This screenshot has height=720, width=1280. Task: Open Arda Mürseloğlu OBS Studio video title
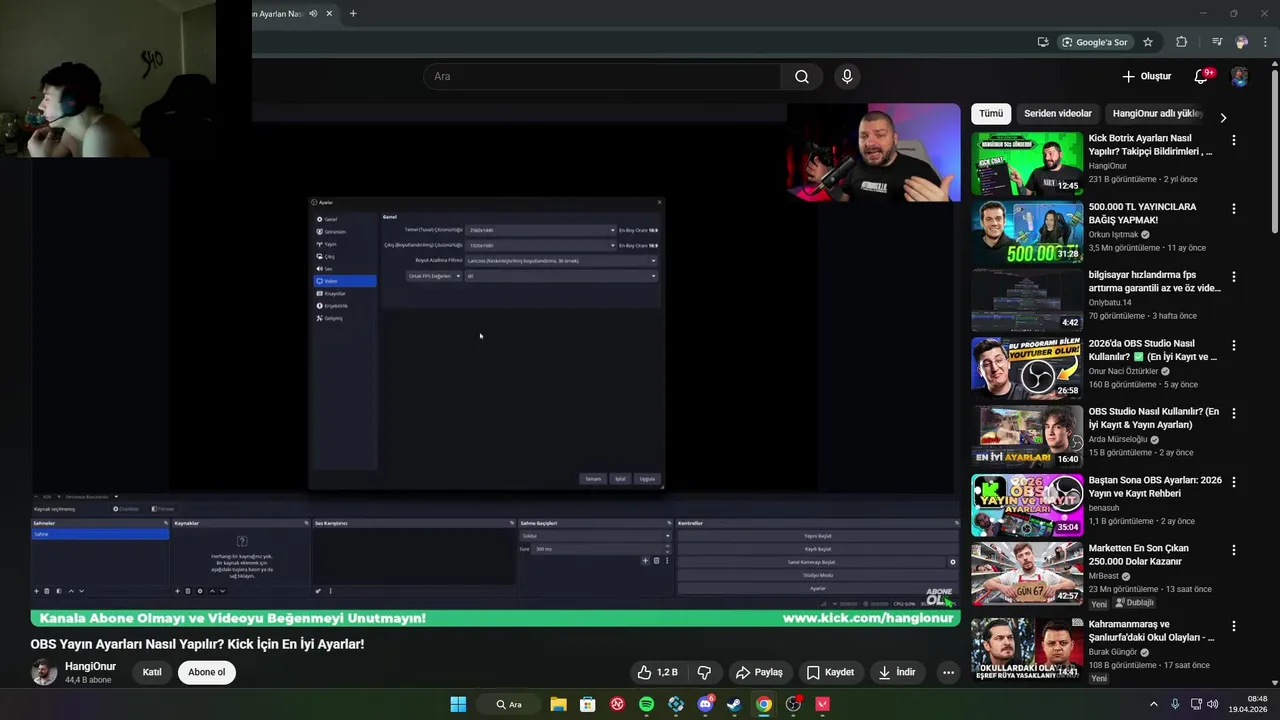coord(1154,418)
